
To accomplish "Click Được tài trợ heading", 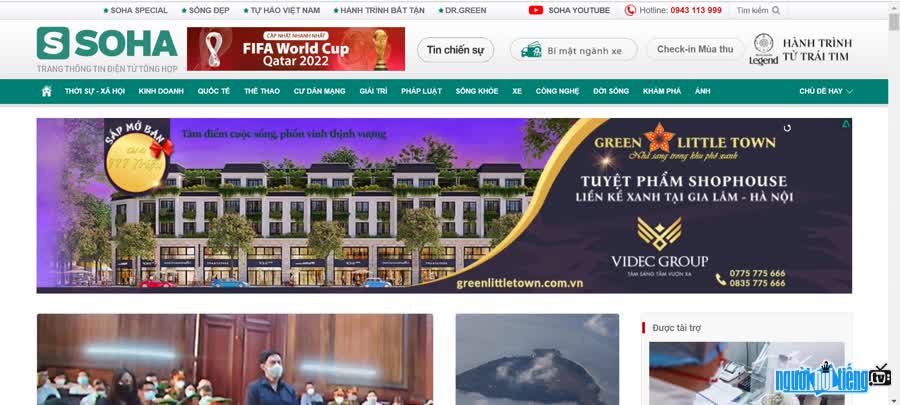I will (x=676, y=328).
